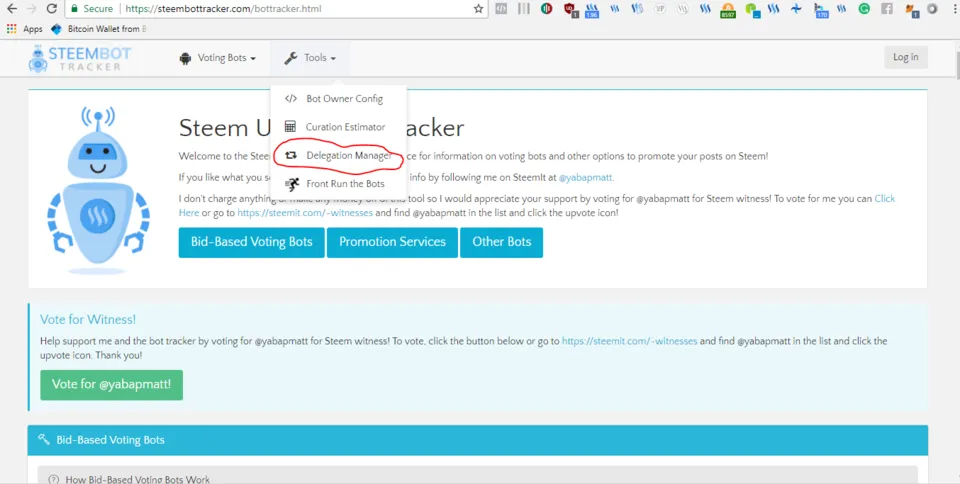Image resolution: width=960 pixels, height=484 pixels.
Task: Open the uBlock red shield extension
Action: tap(570, 9)
